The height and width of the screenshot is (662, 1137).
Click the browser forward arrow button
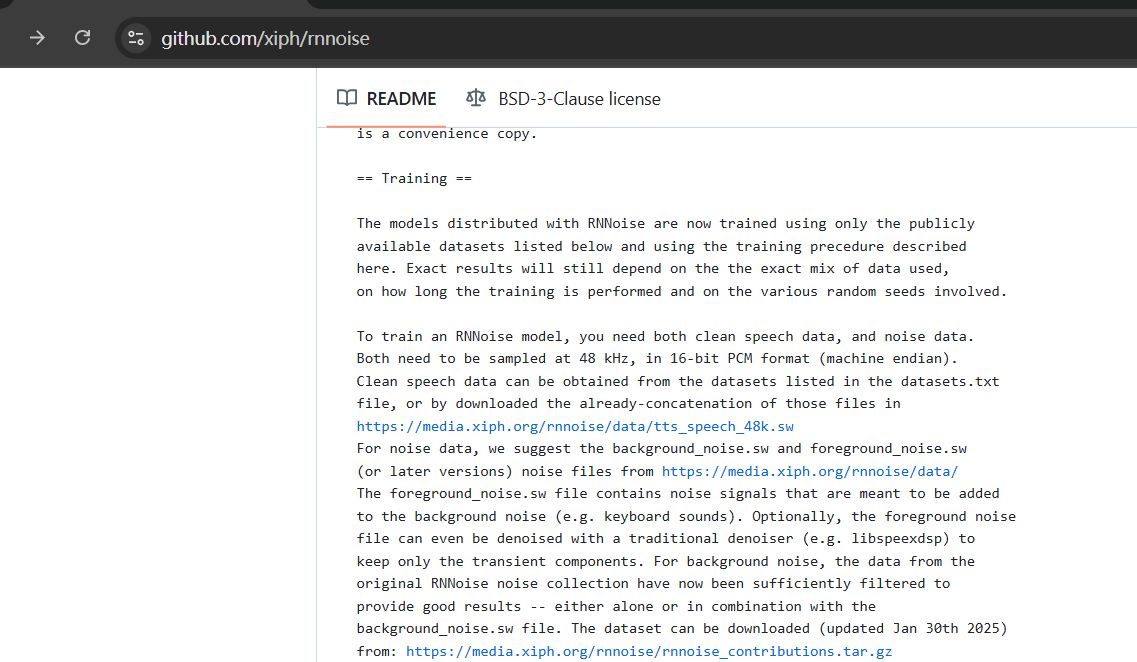pyautogui.click(x=37, y=38)
